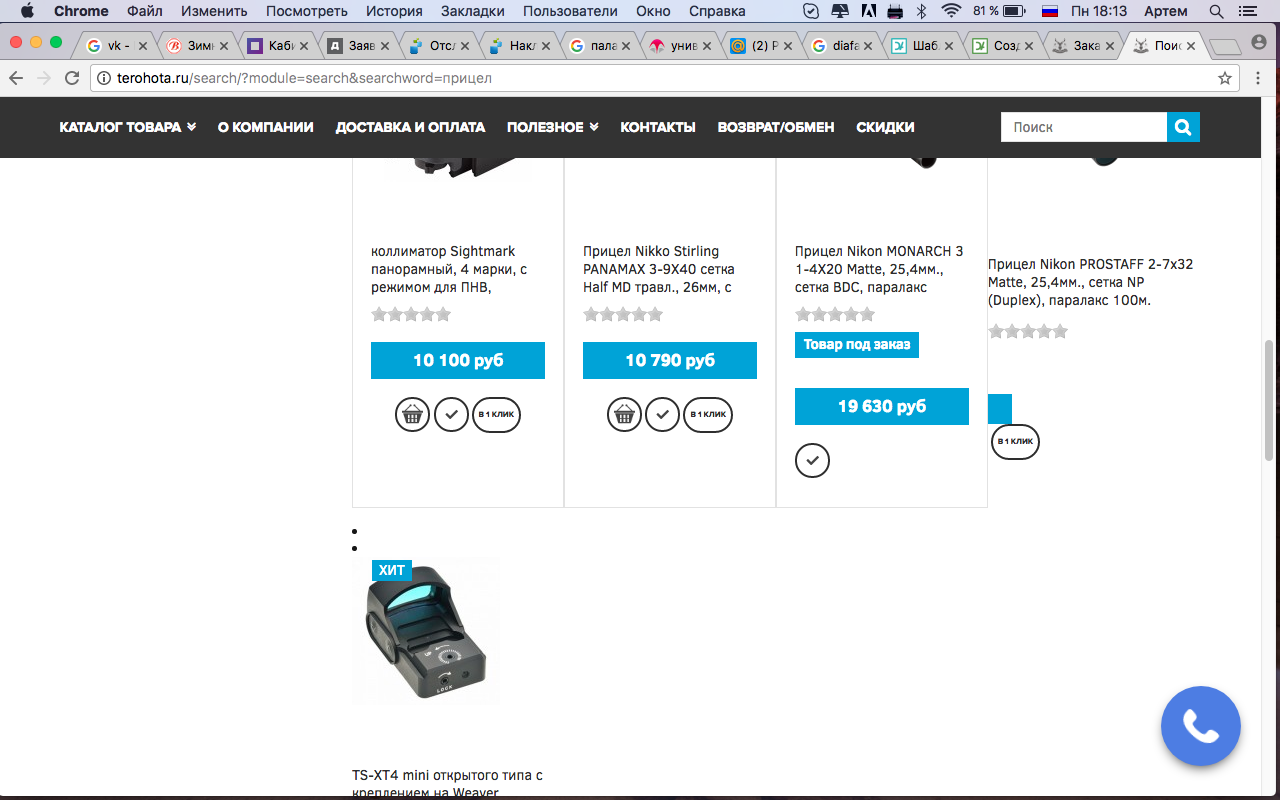Viewport: 1280px width, 800px height.
Task: Toggle compare checkmark for Nikon MONARCH 3
Action: pyautogui.click(x=812, y=460)
